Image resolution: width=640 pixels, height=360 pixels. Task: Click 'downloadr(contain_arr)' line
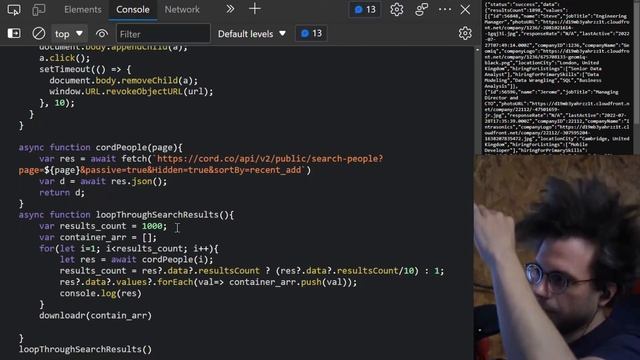(96, 316)
